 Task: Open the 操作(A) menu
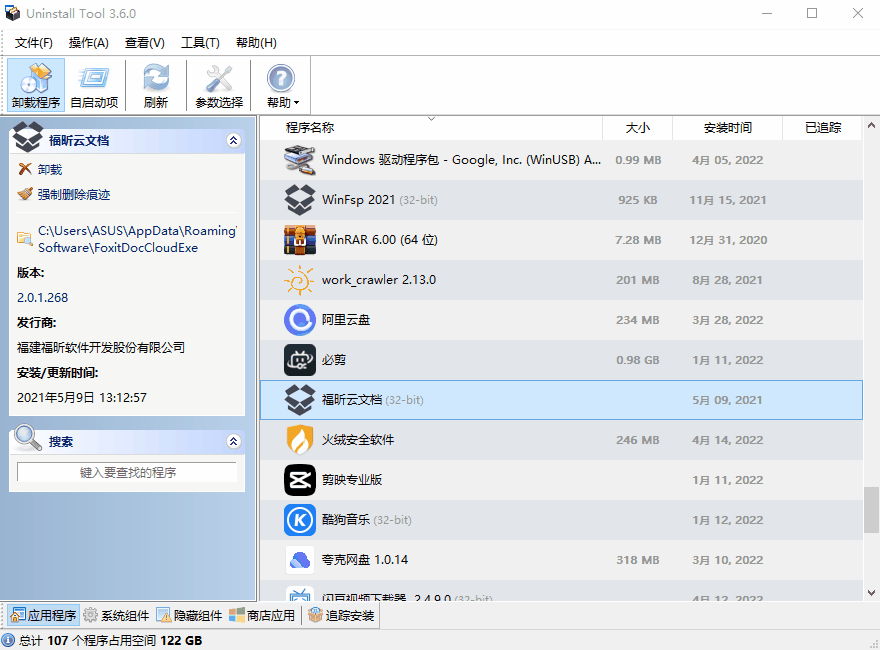[x=88, y=43]
